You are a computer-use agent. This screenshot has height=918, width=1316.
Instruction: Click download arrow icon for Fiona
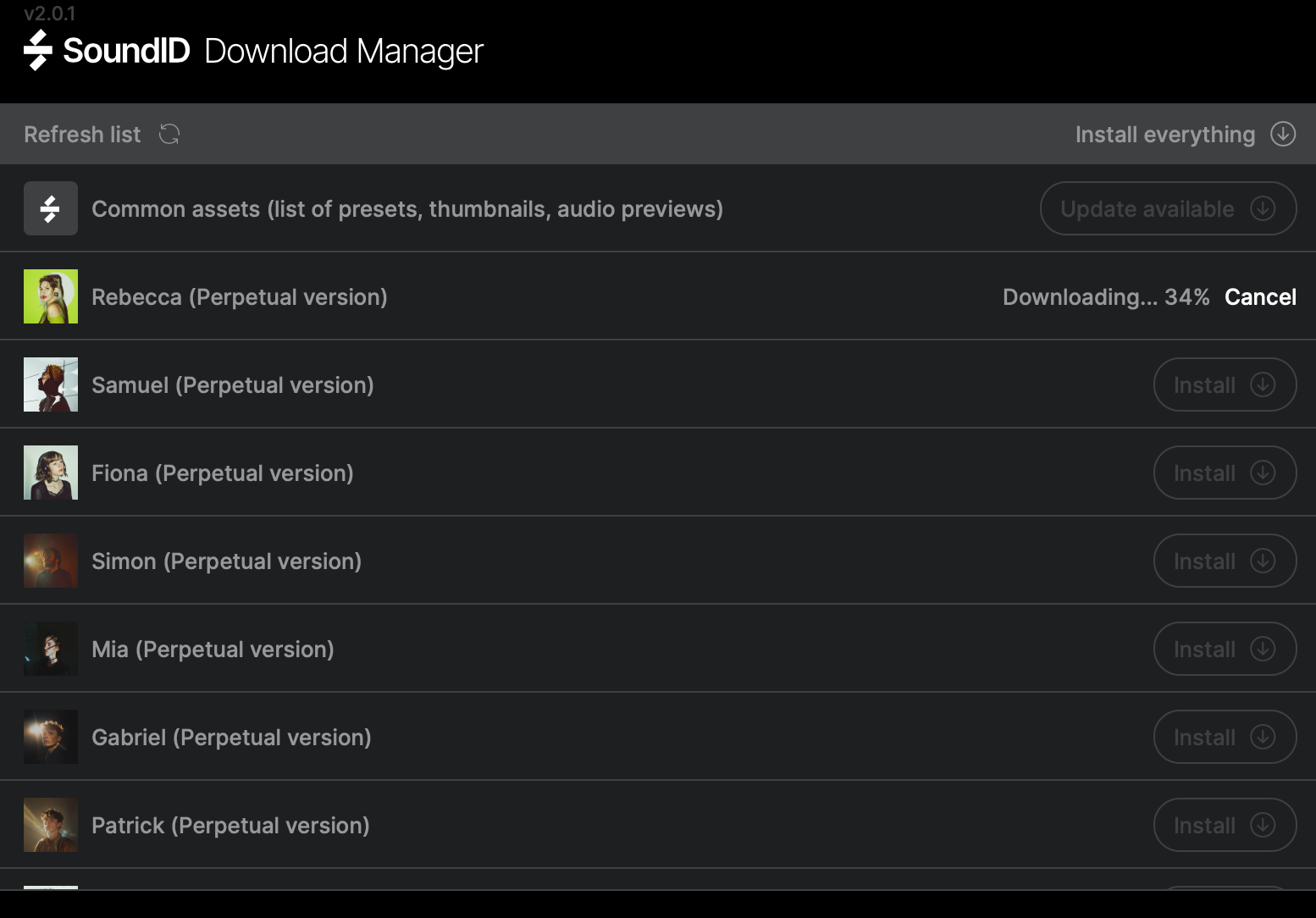coord(1263,473)
